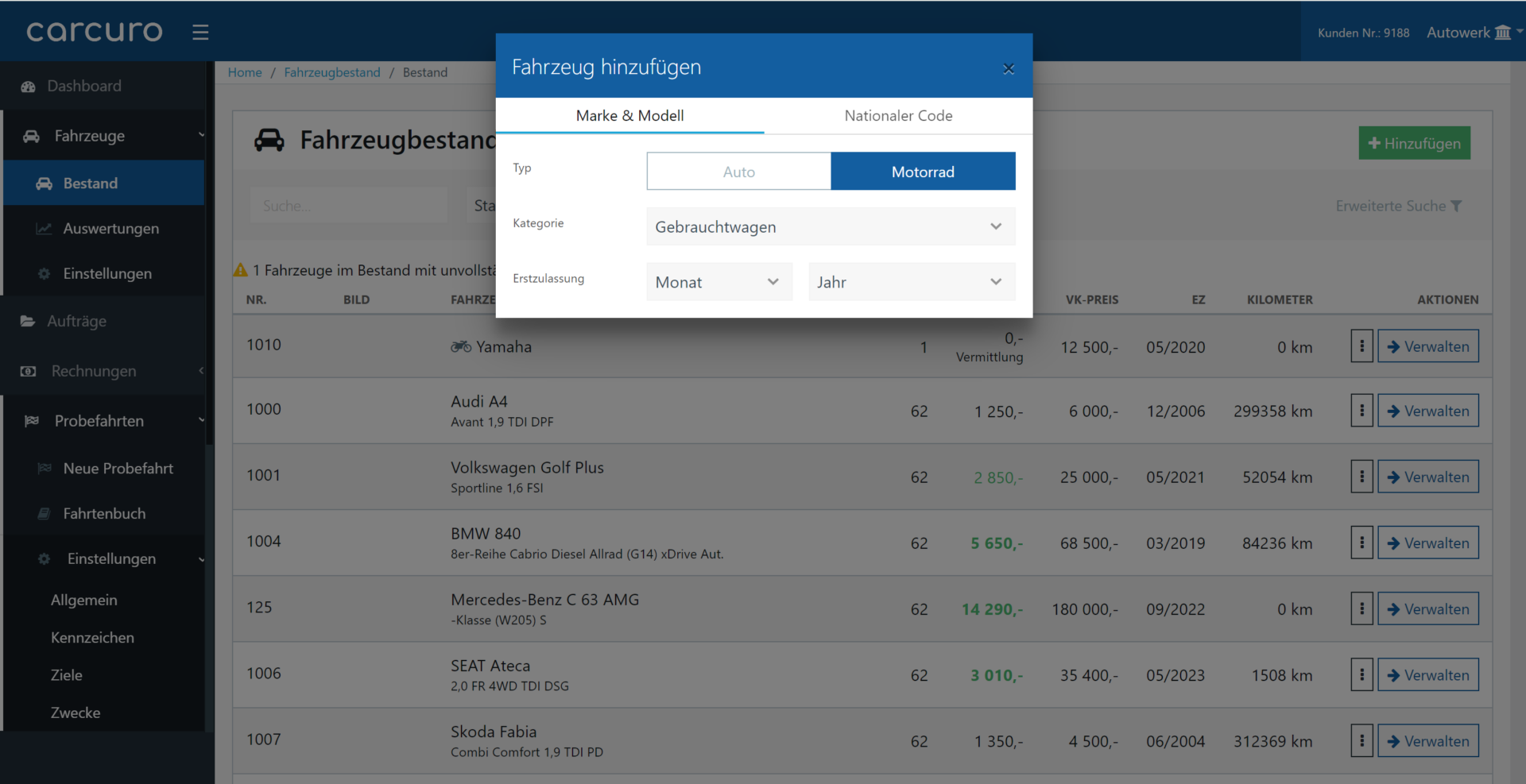This screenshot has height=784, width=1526.
Task: Click the Bestand car icon
Action: click(x=45, y=183)
